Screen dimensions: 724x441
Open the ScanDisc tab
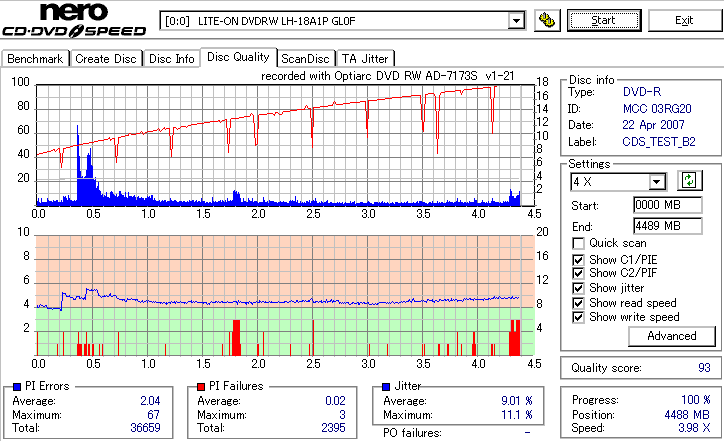click(x=305, y=59)
